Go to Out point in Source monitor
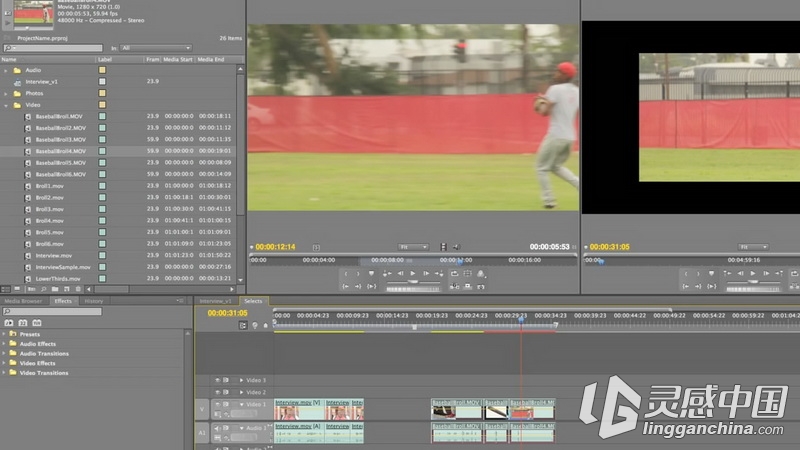The width and height of the screenshot is (800, 450). [x=358, y=287]
